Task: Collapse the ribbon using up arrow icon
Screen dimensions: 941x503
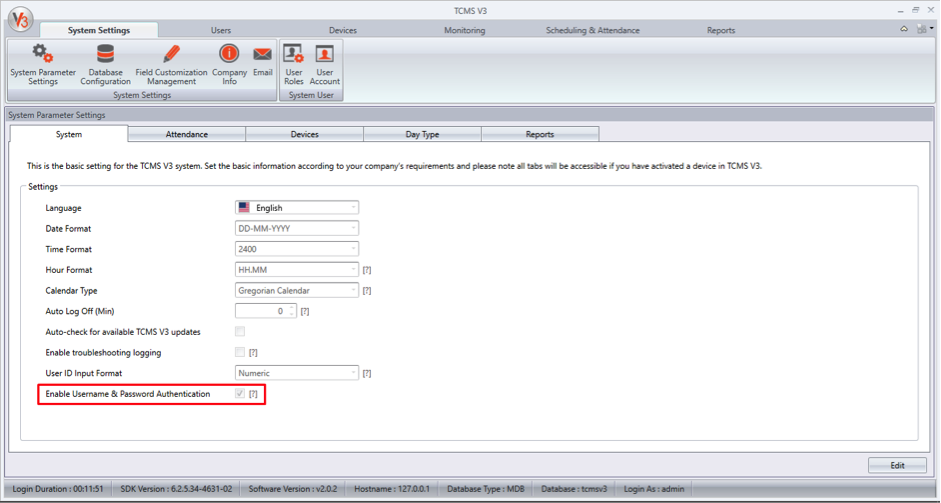Action: (904, 29)
